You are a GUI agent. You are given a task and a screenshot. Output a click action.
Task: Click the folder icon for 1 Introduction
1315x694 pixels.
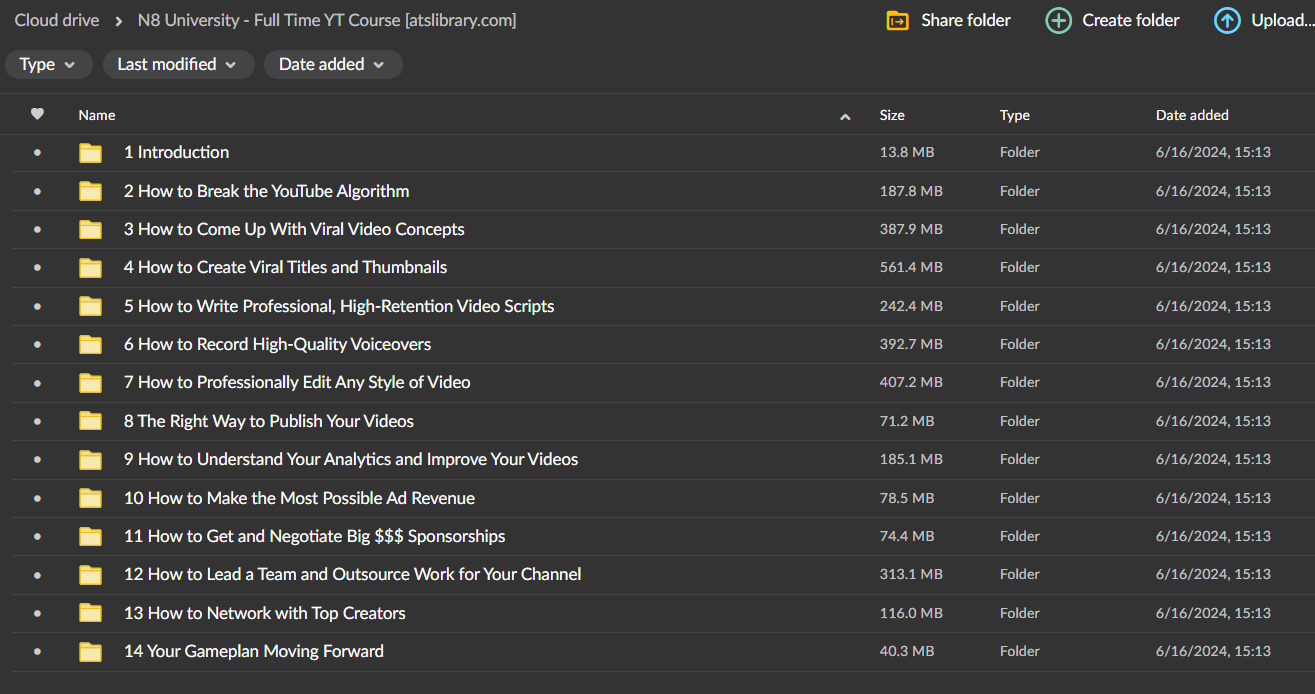91,153
